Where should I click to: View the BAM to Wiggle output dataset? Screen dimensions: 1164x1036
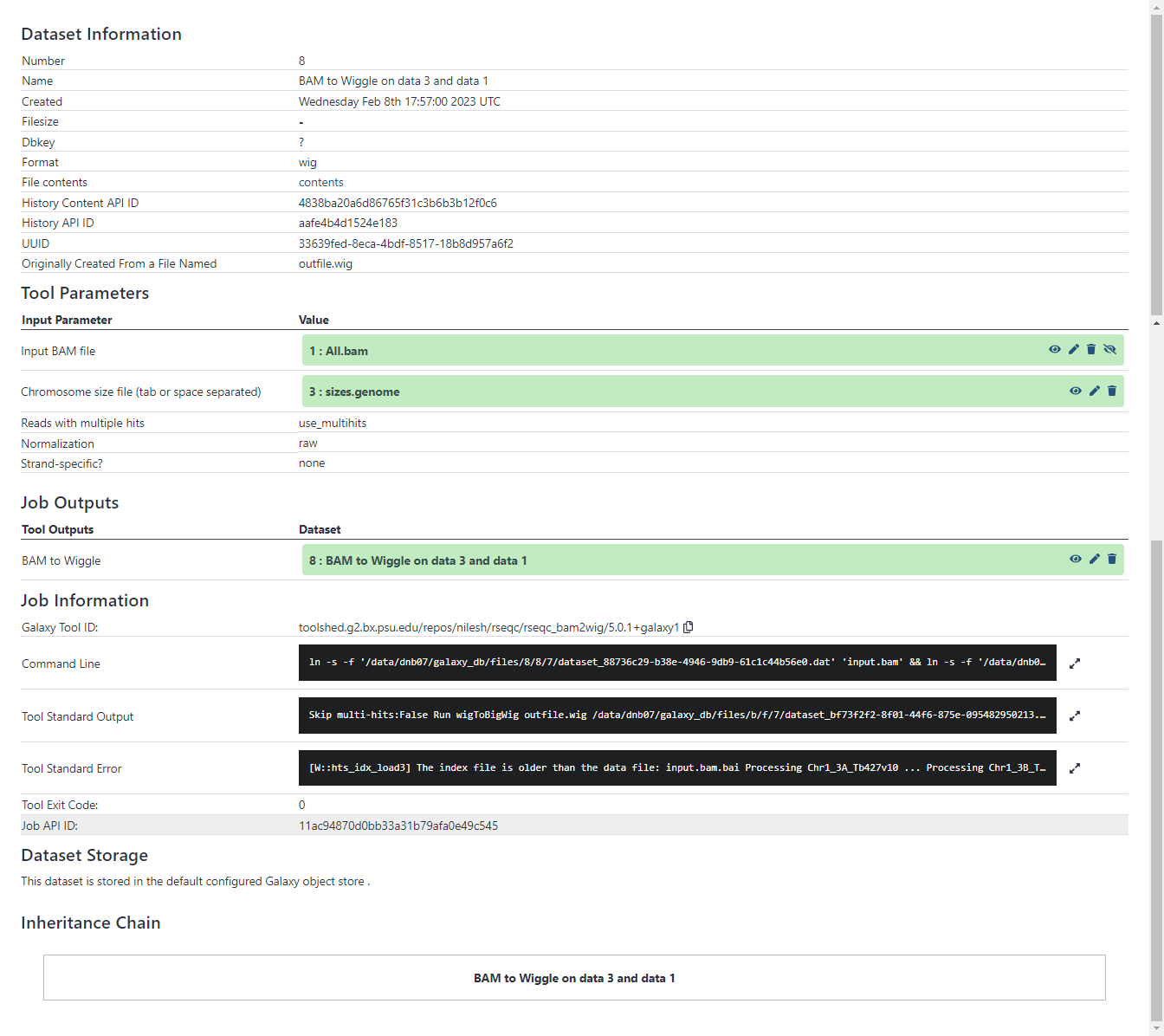[x=1075, y=559]
